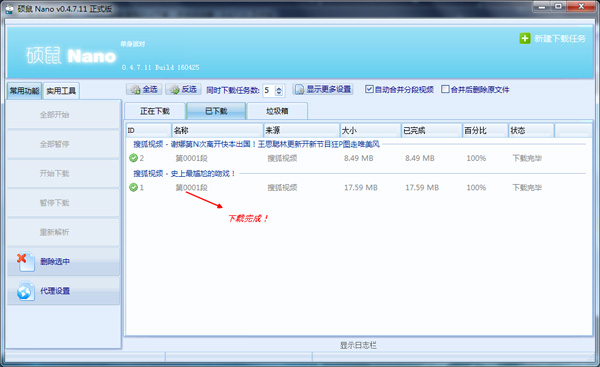Click the 全选 select all button
Viewport: 600px width, 367px height.
coord(144,90)
